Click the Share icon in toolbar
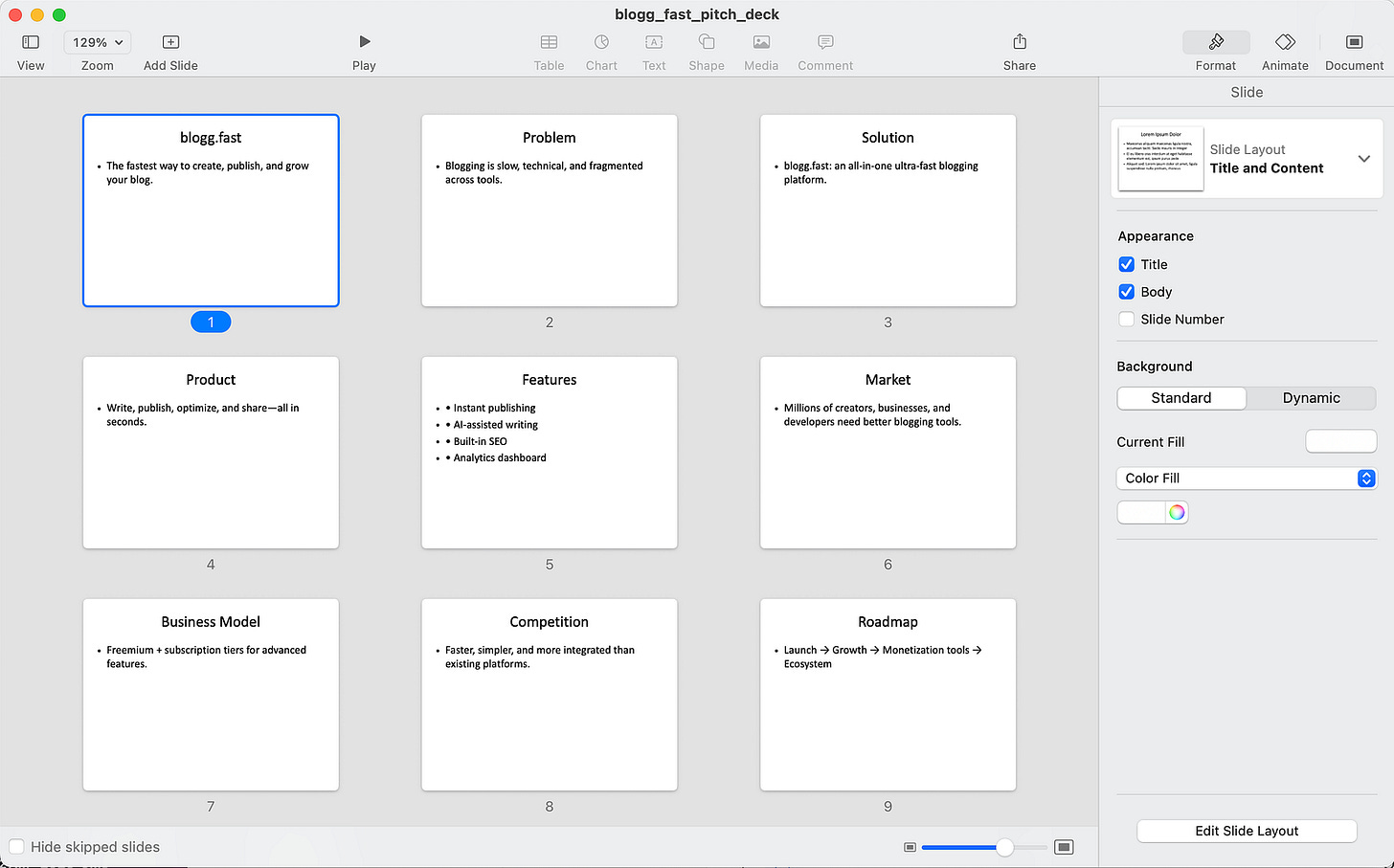This screenshot has width=1394, height=868. [1020, 42]
